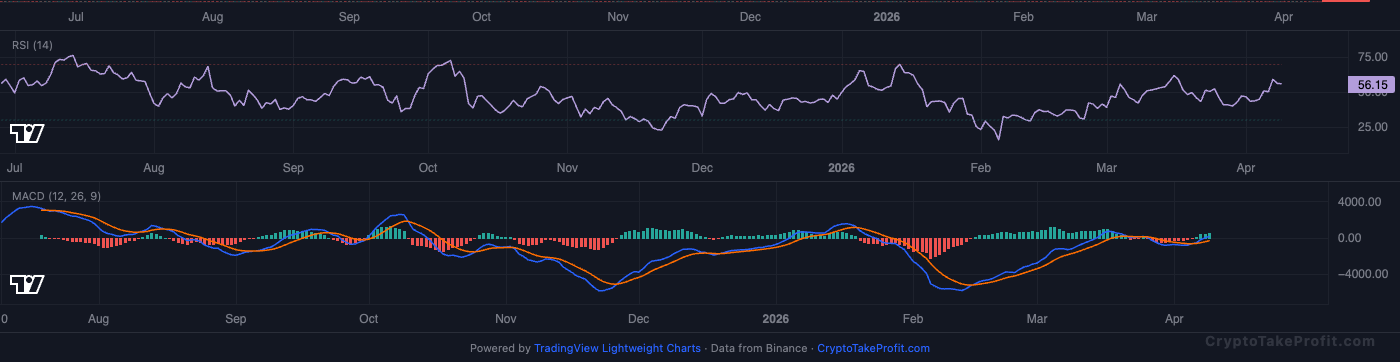This screenshot has height=362, width=1400.
Task: Click the RSI (14) indicator label
Action: click(32, 45)
